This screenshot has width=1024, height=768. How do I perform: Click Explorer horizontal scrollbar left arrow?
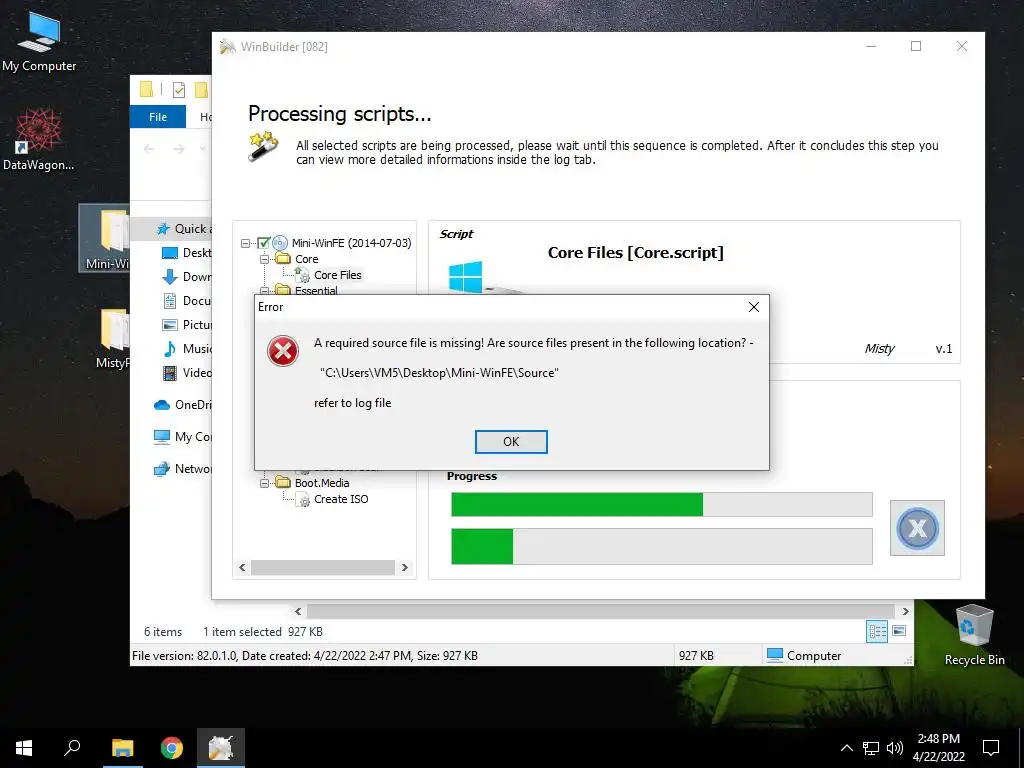click(x=298, y=611)
